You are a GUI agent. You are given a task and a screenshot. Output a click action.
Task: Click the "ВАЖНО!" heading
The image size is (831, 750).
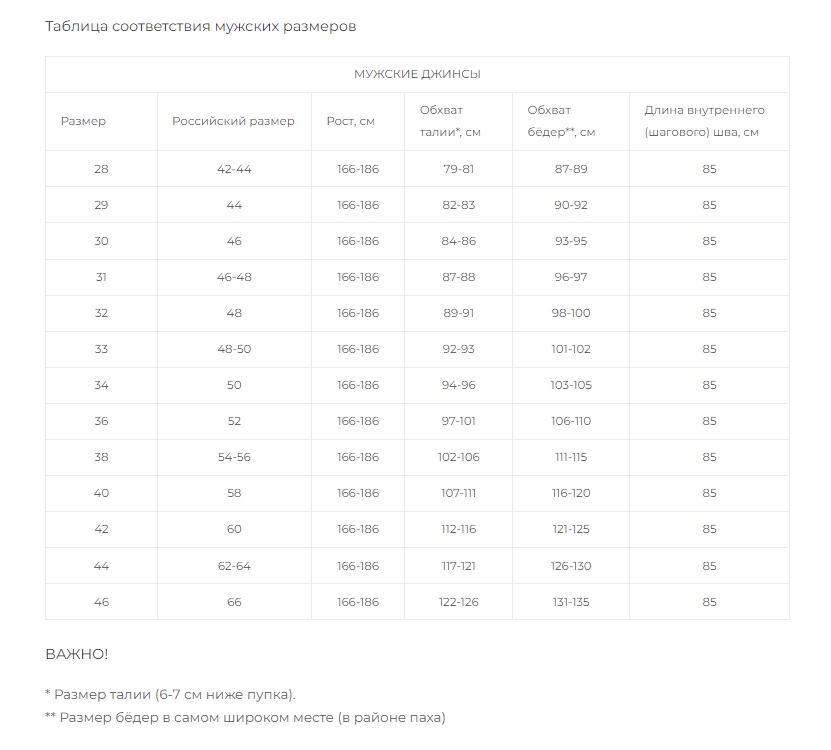point(77,654)
